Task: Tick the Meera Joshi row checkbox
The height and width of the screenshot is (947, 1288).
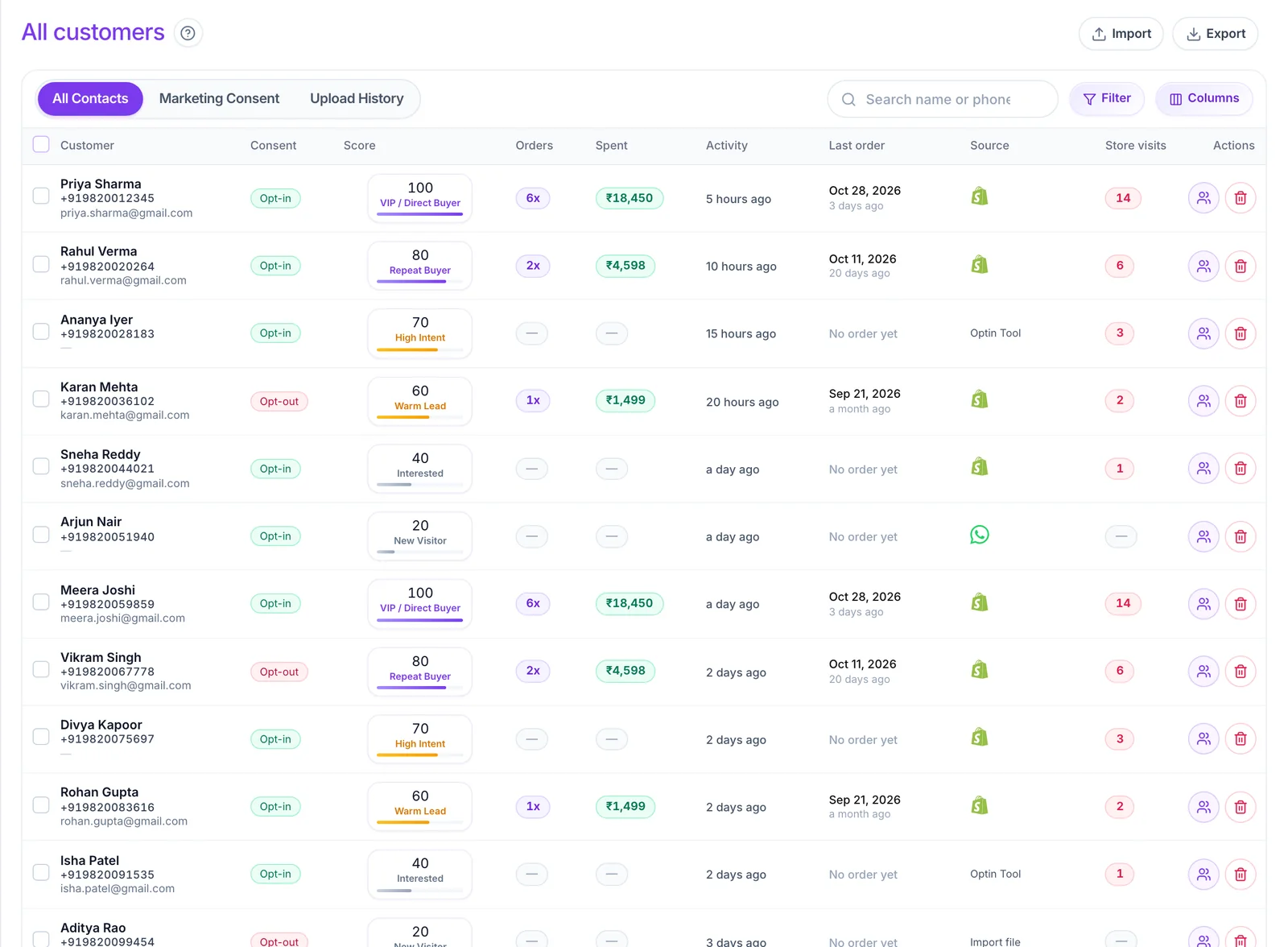Action: pyautogui.click(x=41, y=602)
